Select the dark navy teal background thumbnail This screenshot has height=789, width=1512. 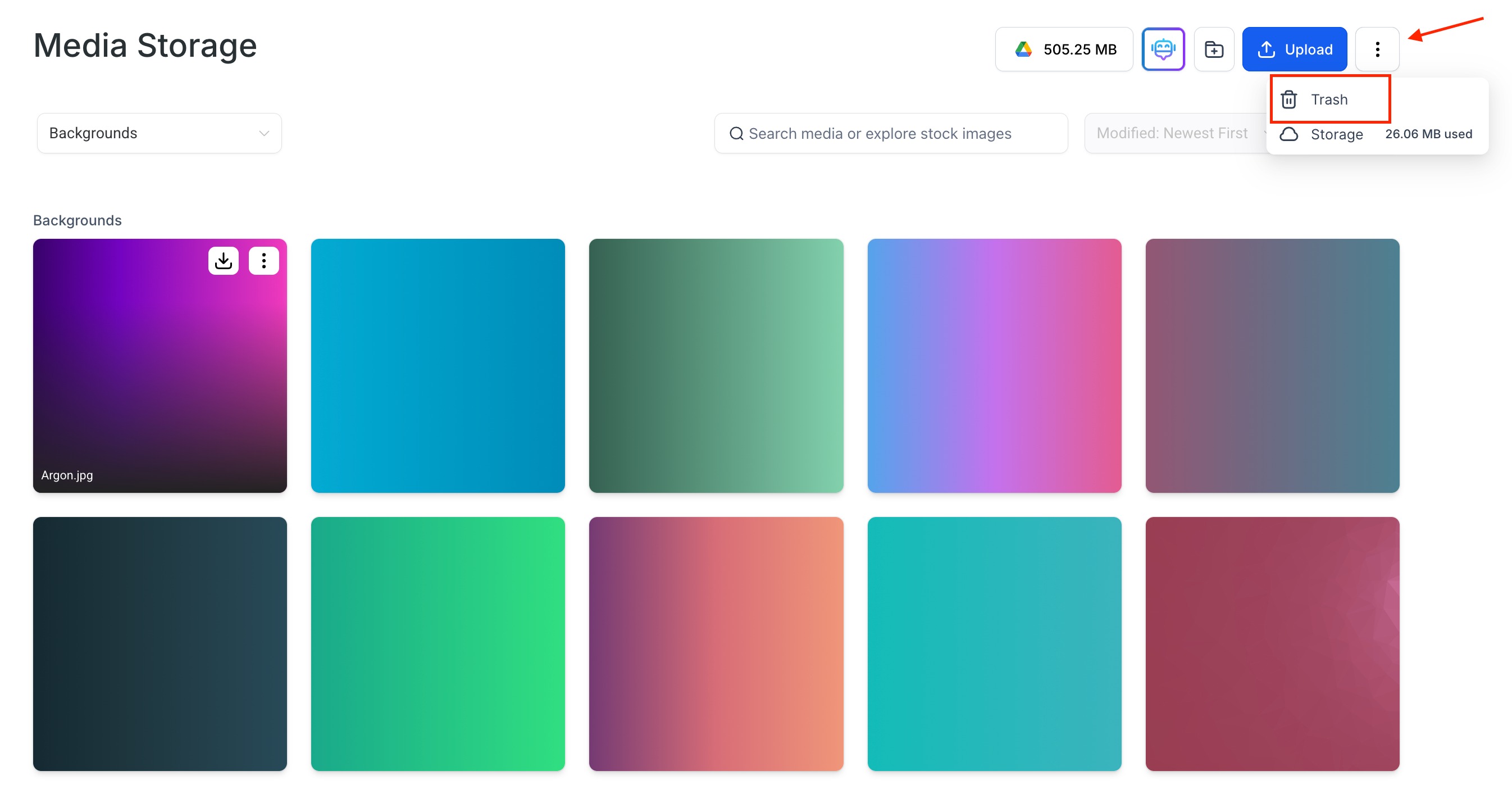(x=160, y=643)
